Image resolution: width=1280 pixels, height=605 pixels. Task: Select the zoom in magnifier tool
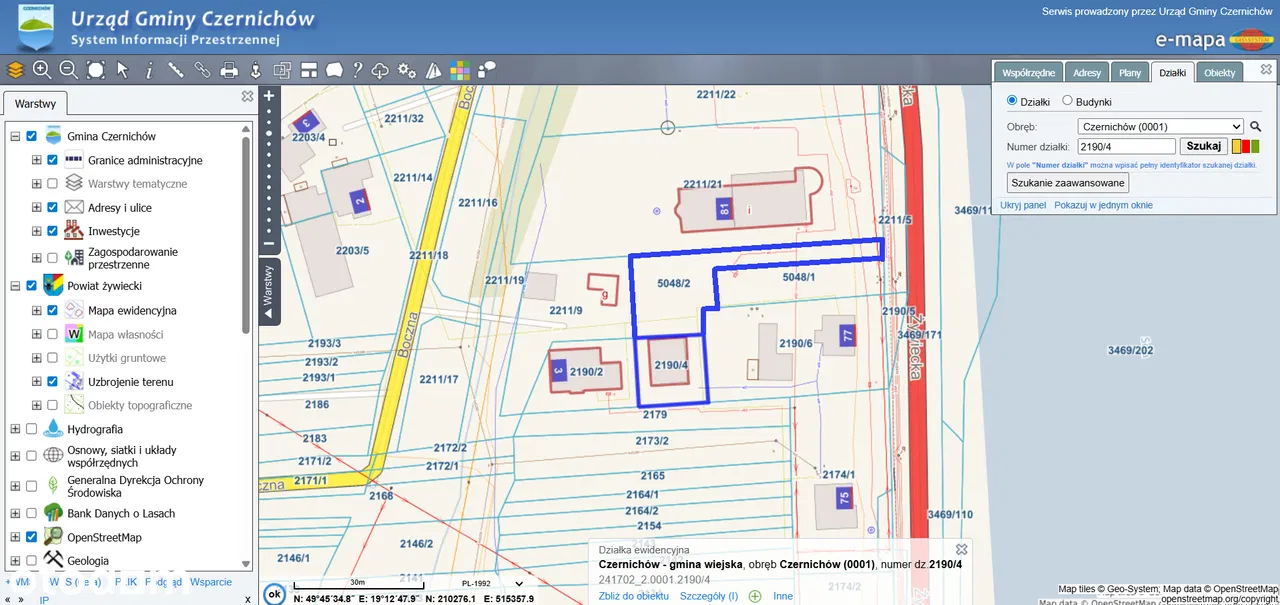(42, 70)
